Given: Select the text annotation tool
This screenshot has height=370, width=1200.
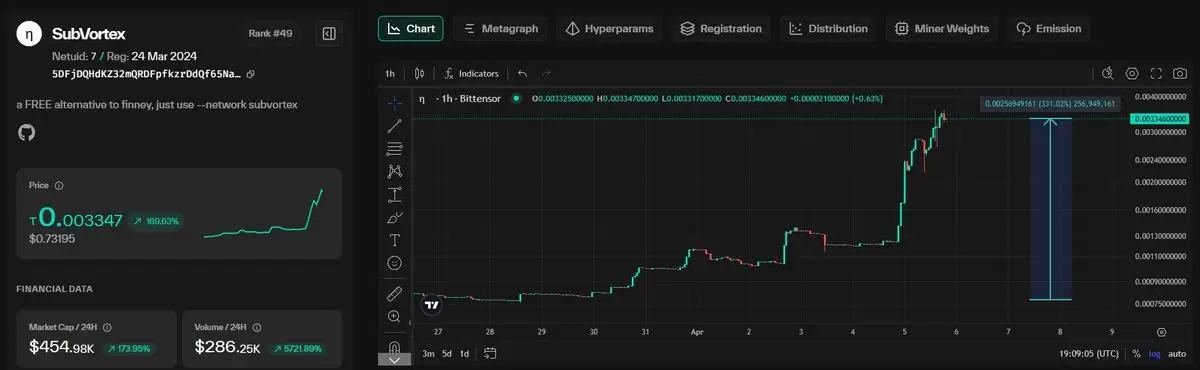Looking at the screenshot, I should tap(394, 240).
